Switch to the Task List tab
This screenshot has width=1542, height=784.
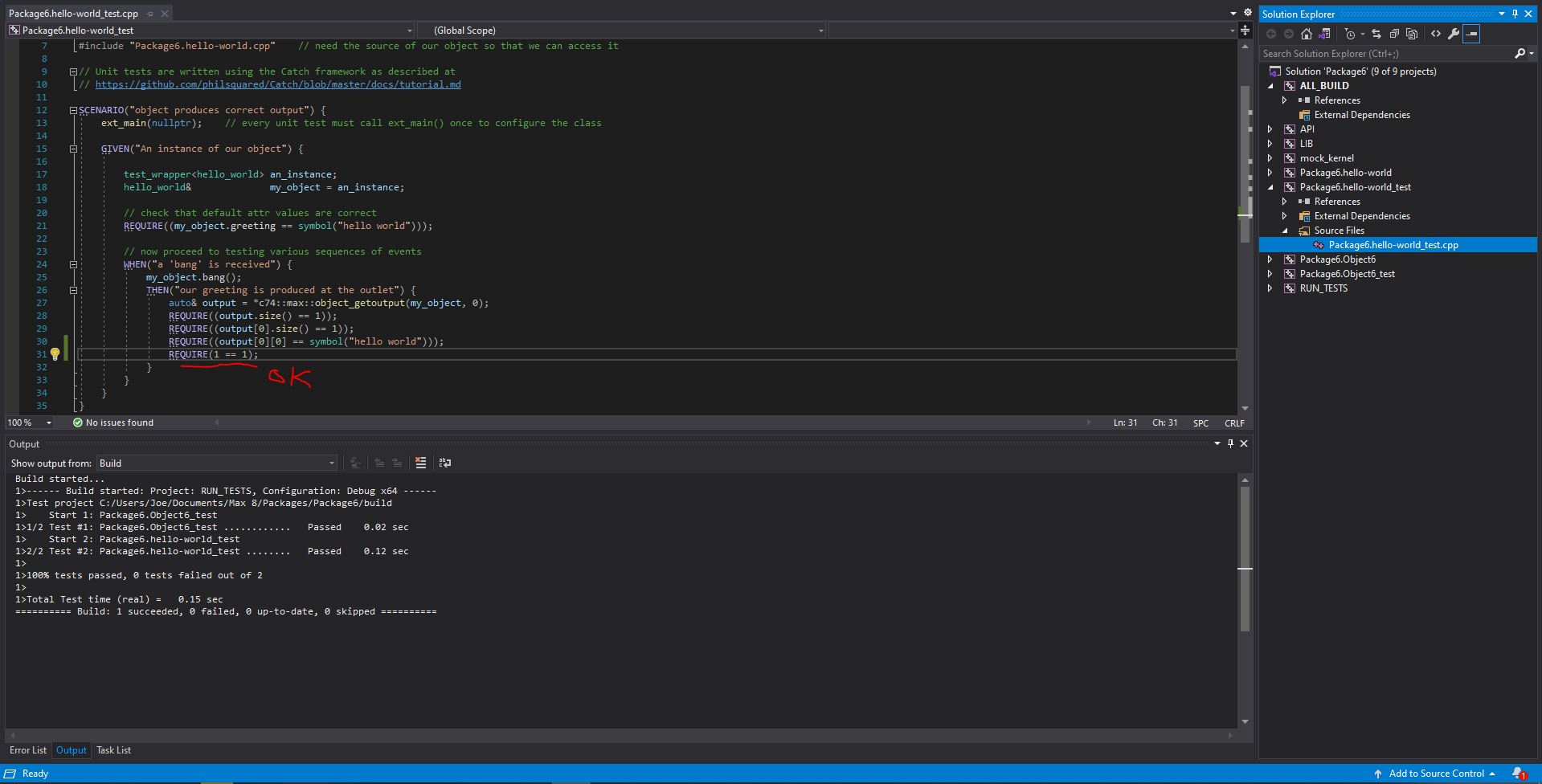tap(113, 750)
